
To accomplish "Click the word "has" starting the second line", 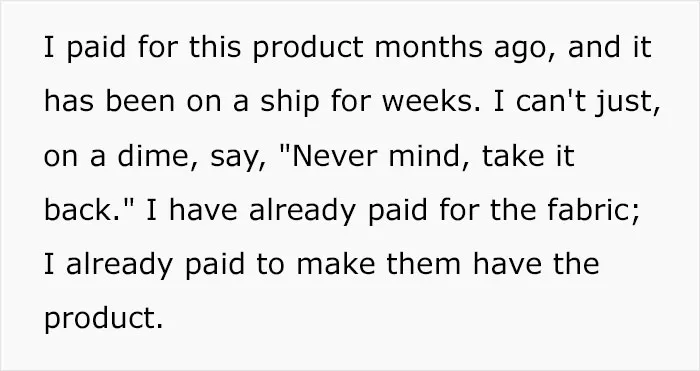I will (x=69, y=101).
